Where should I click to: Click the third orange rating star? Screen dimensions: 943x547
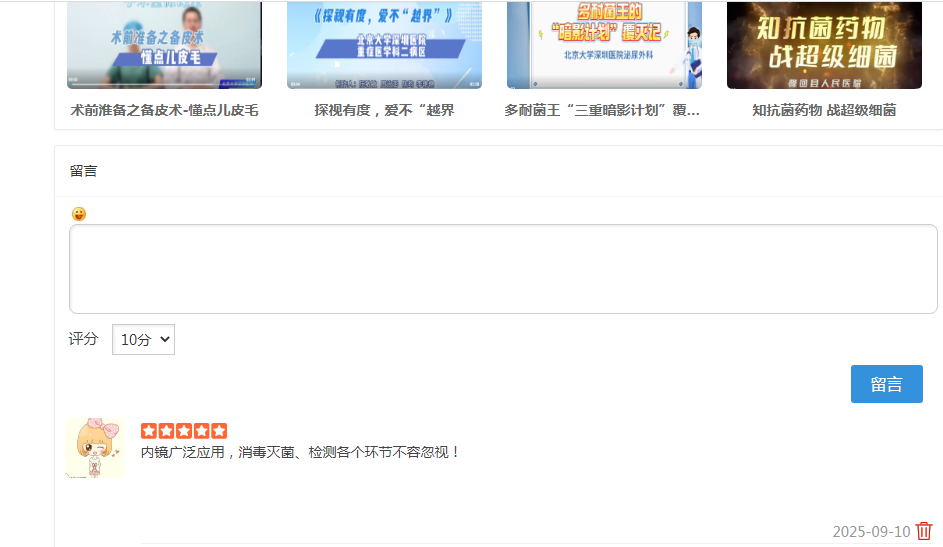[184, 431]
